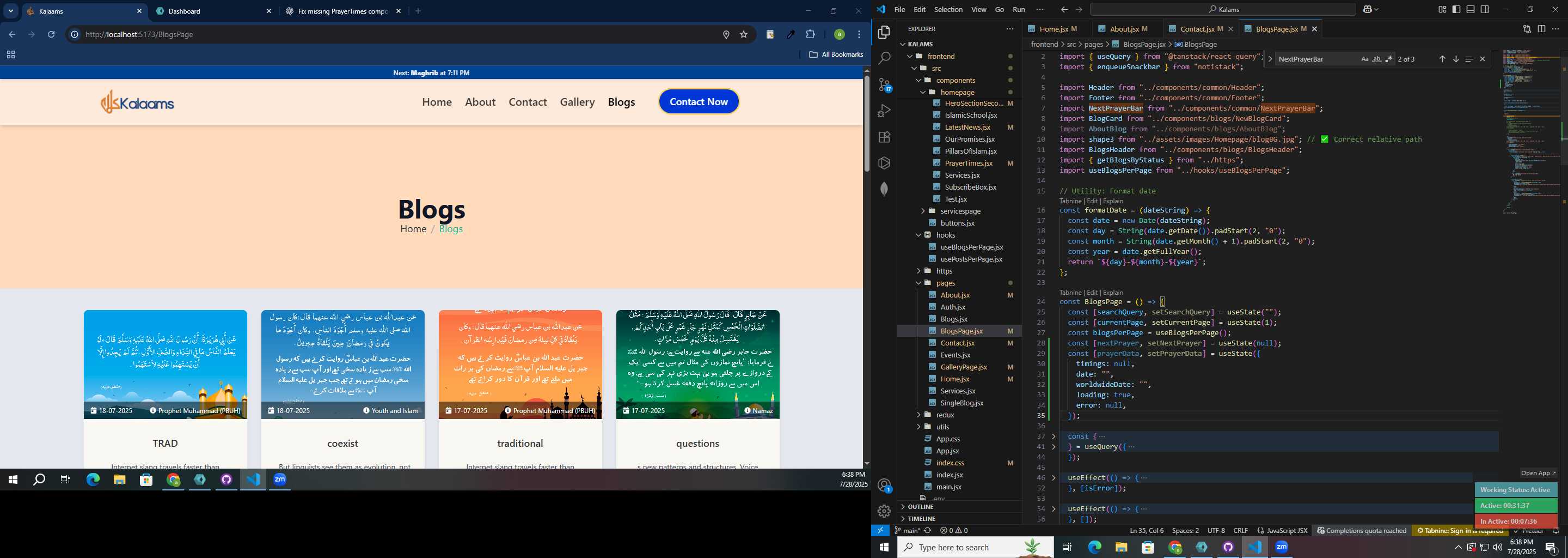Viewport: 1568px width, 558px height.
Task: Open the MongoDB leaf icon in activity bar
Action: pos(884,189)
